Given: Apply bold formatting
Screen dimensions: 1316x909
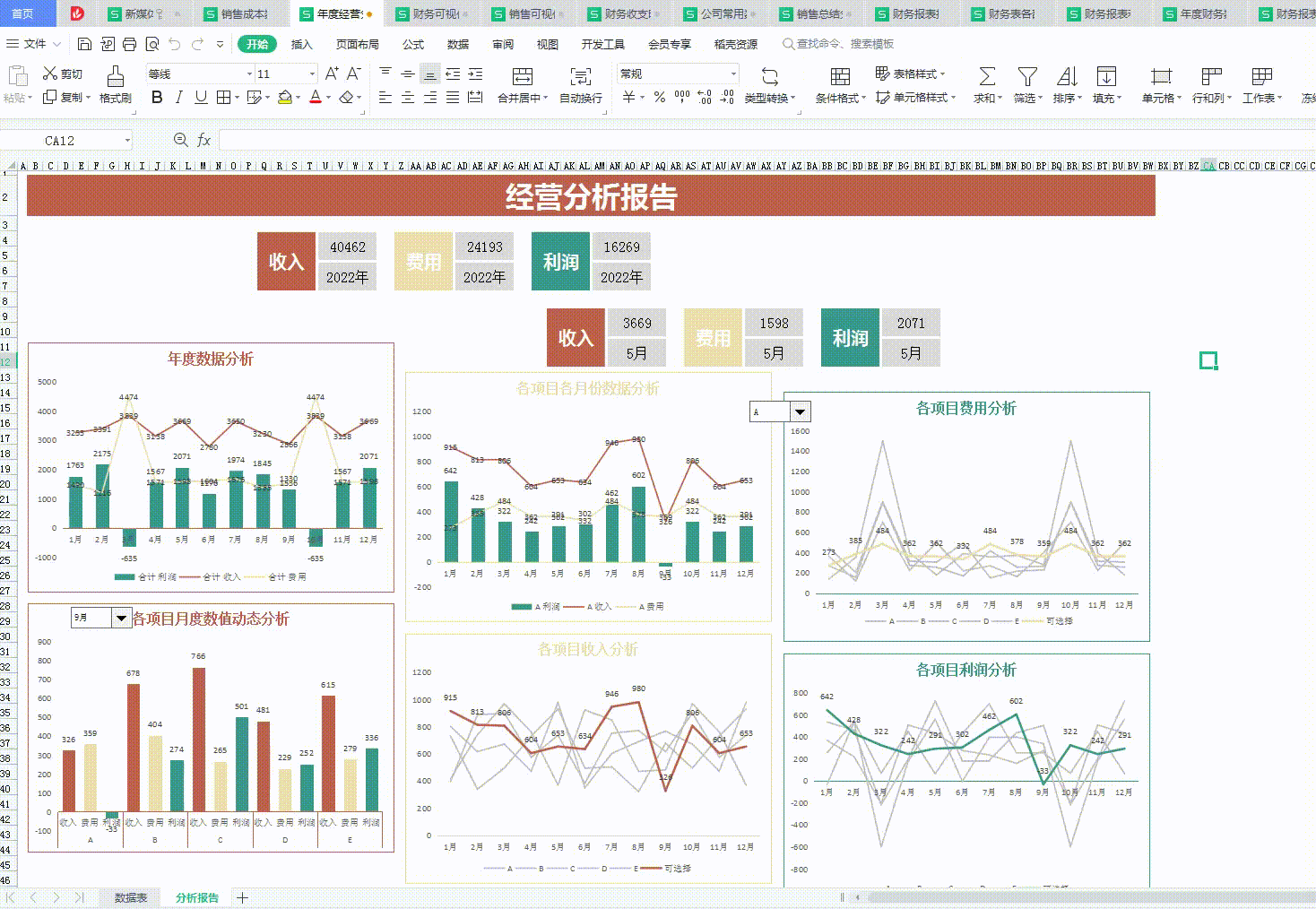Looking at the screenshot, I should (157, 97).
